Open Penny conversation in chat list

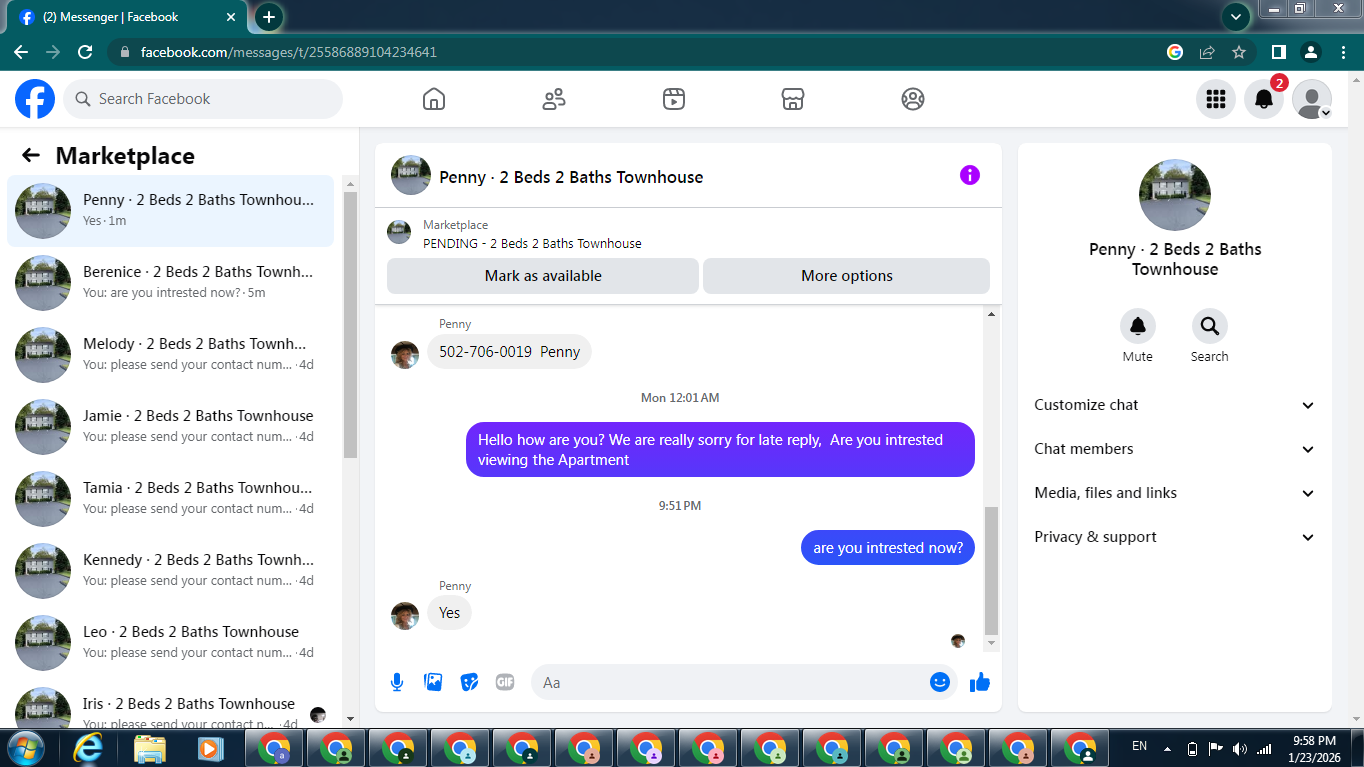(171, 211)
